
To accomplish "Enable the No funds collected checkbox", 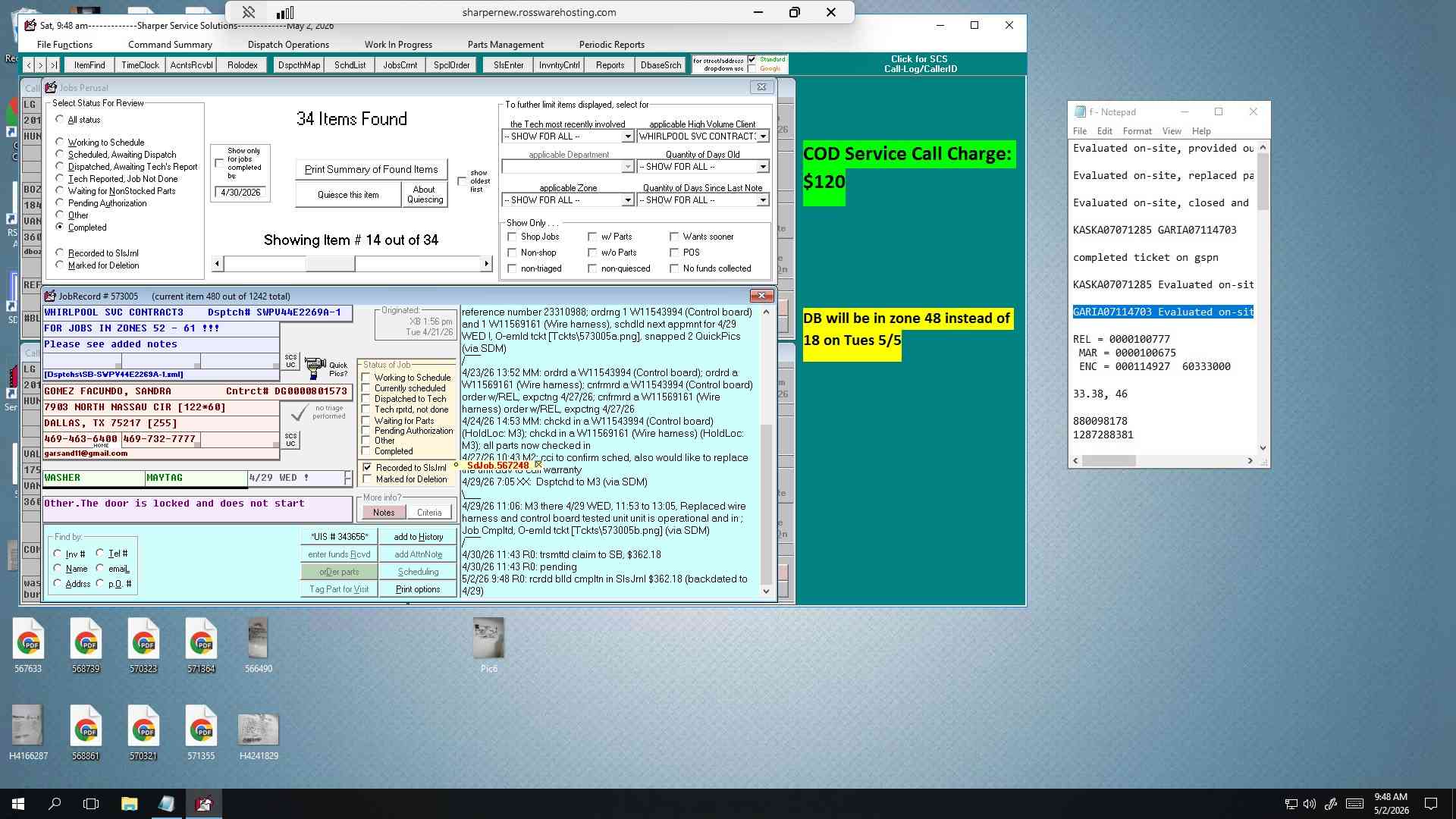I will click(674, 268).
